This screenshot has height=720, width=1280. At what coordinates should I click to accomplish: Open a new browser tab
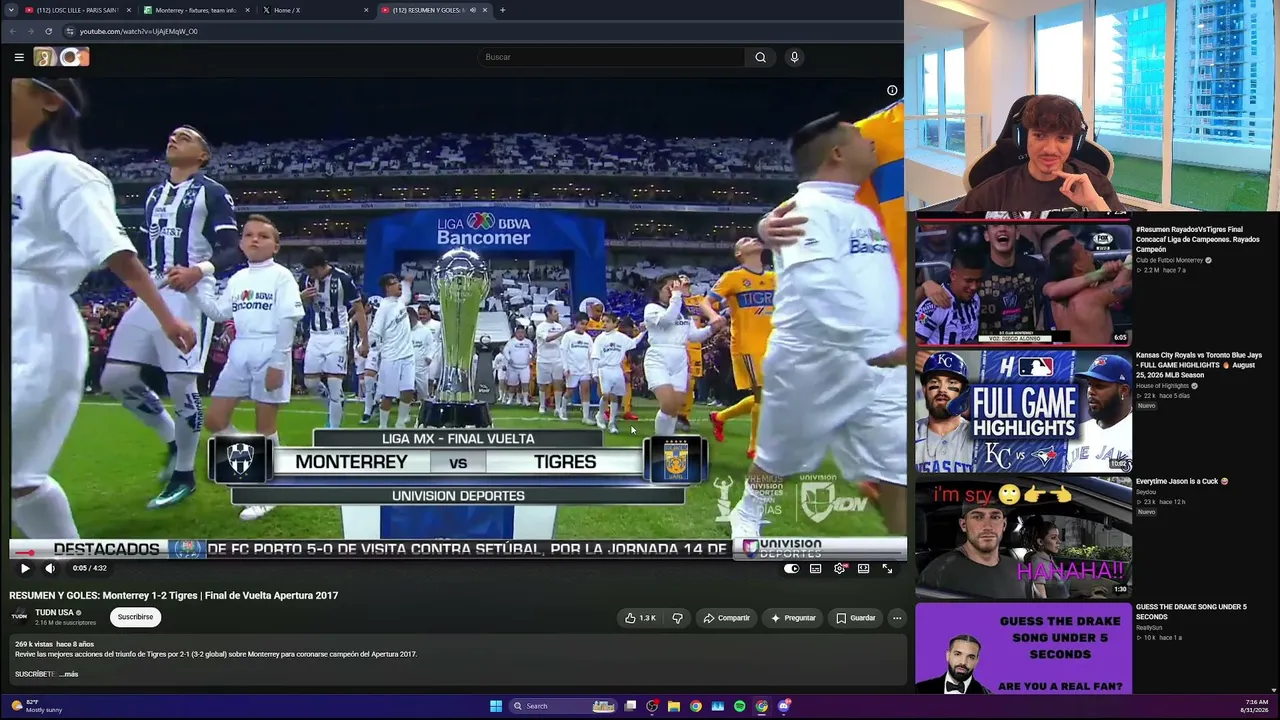[x=502, y=10]
